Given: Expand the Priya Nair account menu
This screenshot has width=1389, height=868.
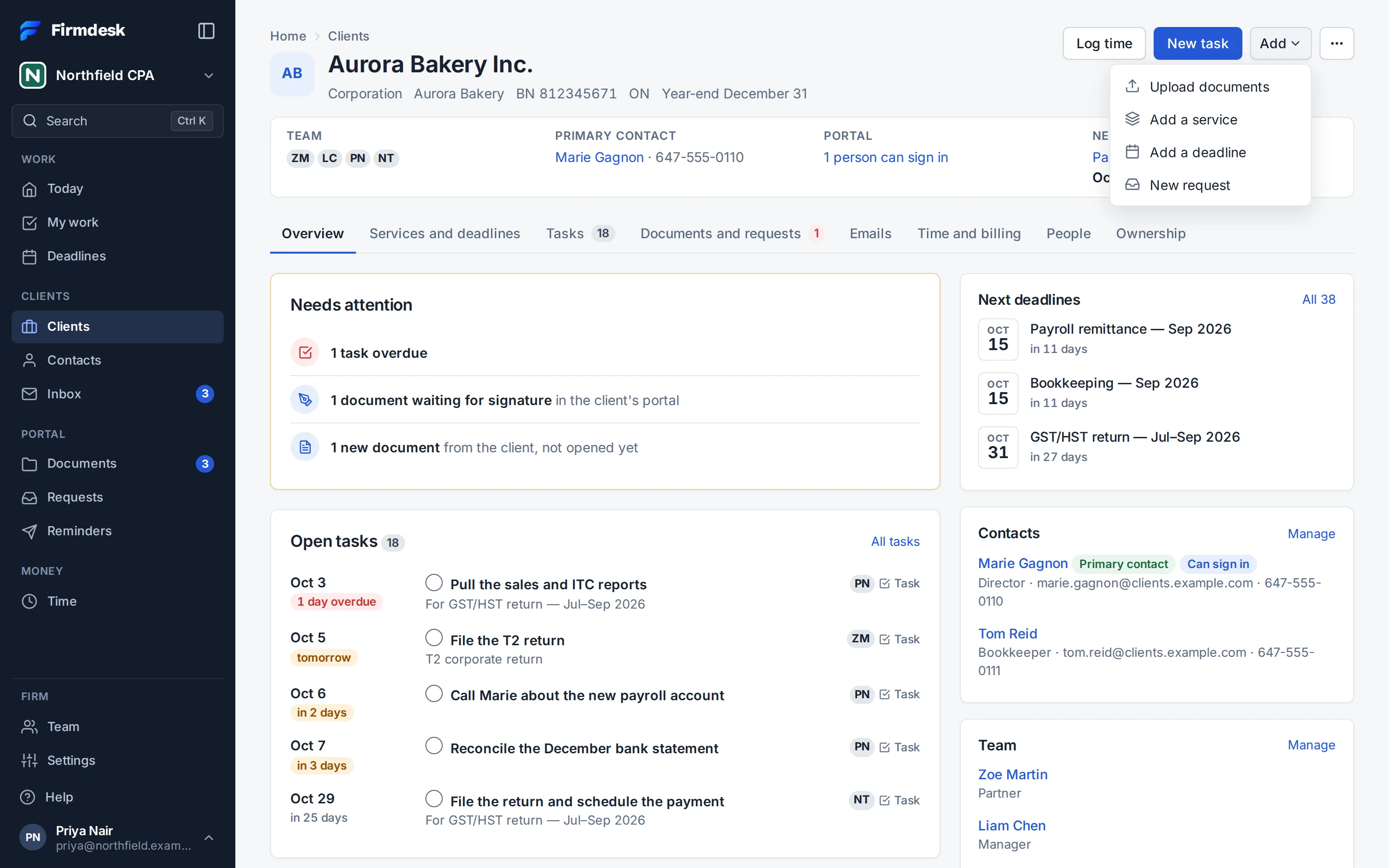Looking at the screenshot, I should (117, 838).
